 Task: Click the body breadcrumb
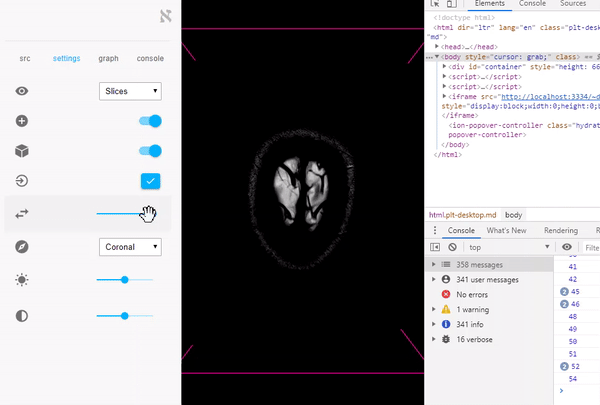(513, 215)
